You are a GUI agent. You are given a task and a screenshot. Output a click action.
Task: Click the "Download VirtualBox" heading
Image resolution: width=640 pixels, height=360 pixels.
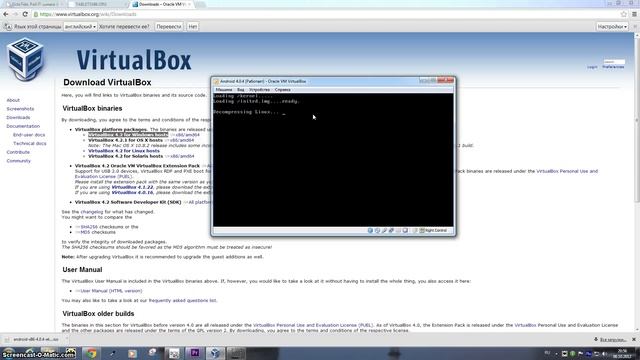[x=107, y=82]
